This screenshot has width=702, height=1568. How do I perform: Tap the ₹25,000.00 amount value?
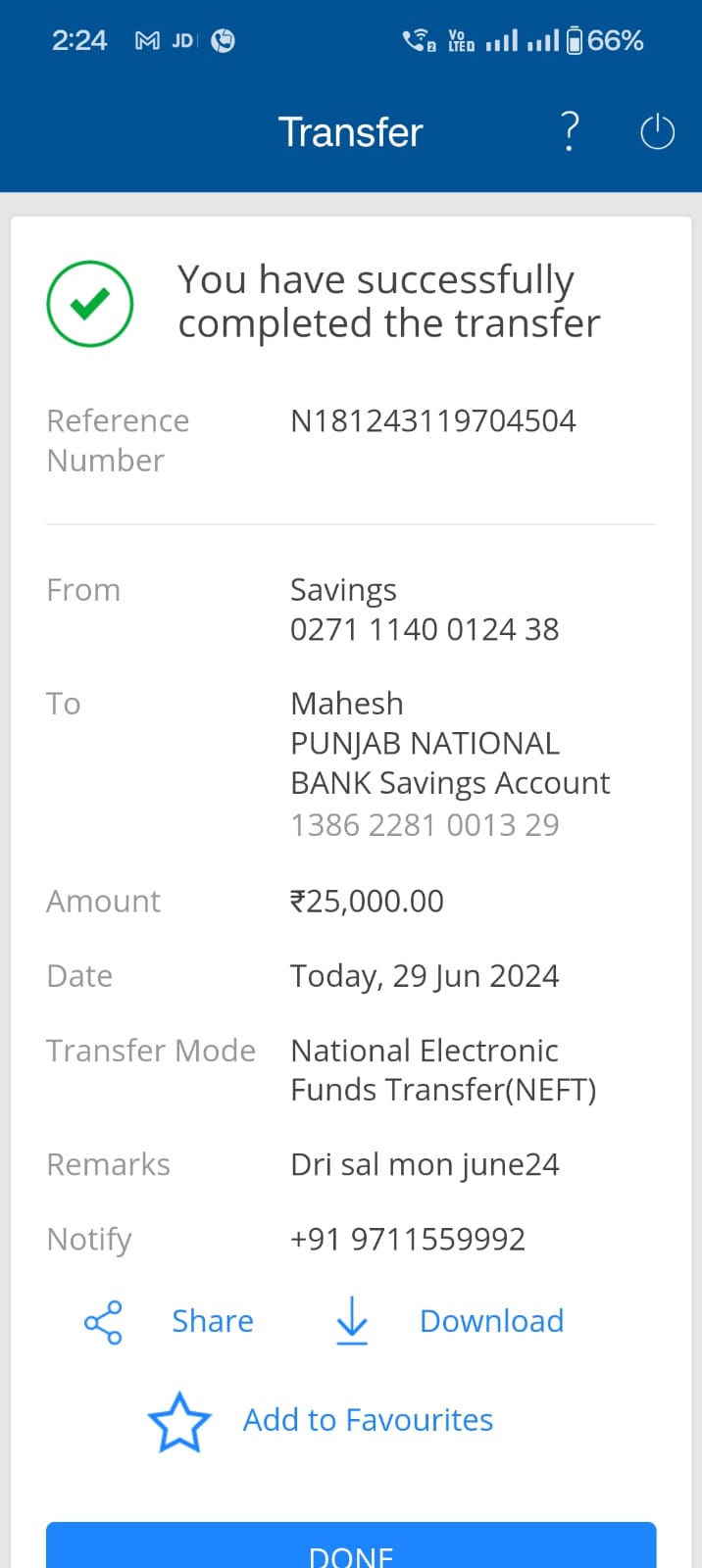point(367,901)
